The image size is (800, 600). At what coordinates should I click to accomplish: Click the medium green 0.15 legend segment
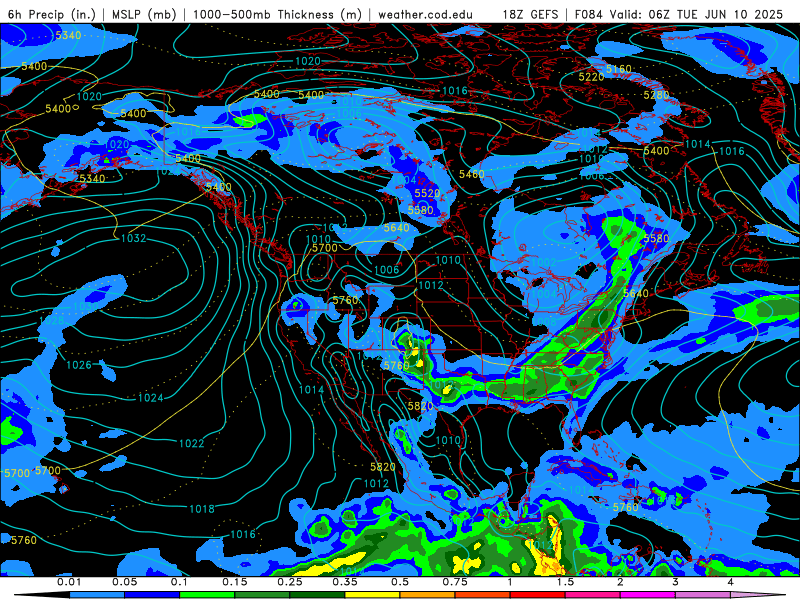[262, 595]
